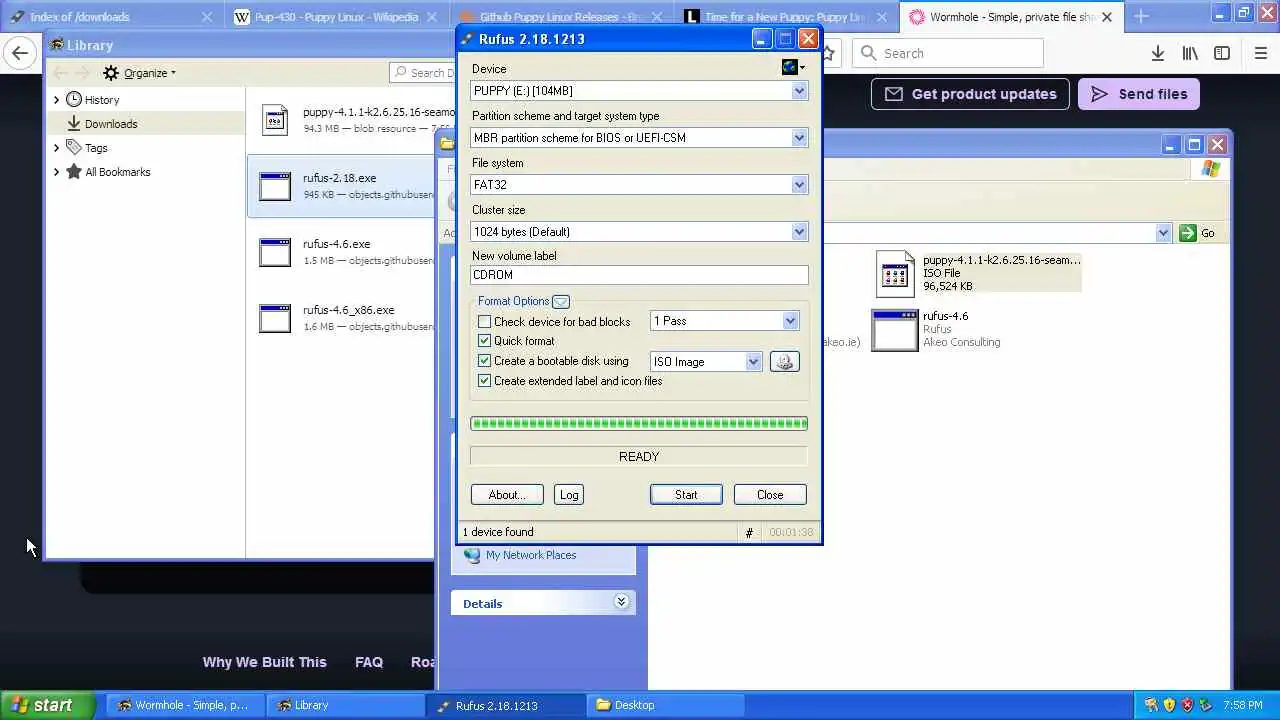Viewport: 1280px width, 720px height.
Task: Collapse Format Options advanced toggle
Action: click(561, 301)
